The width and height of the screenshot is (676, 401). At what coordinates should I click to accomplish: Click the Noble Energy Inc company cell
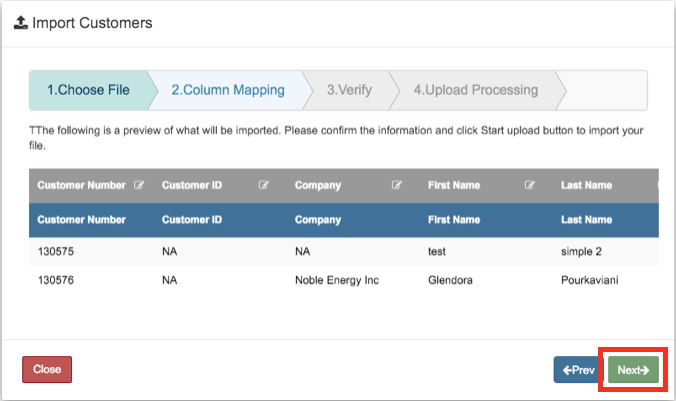(337, 281)
